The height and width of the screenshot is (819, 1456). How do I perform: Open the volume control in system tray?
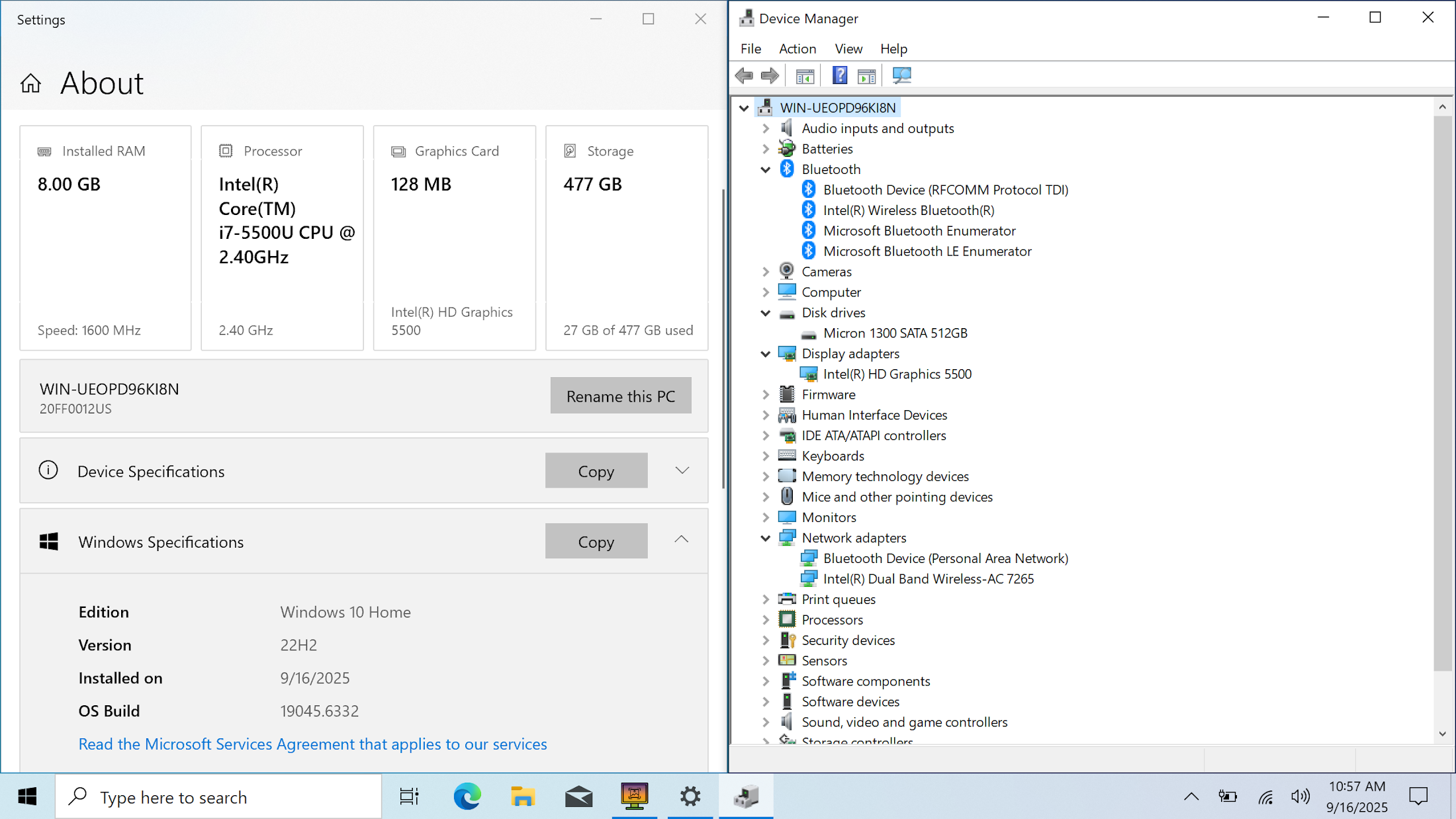pyautogui.click(x=1300, y=797)
